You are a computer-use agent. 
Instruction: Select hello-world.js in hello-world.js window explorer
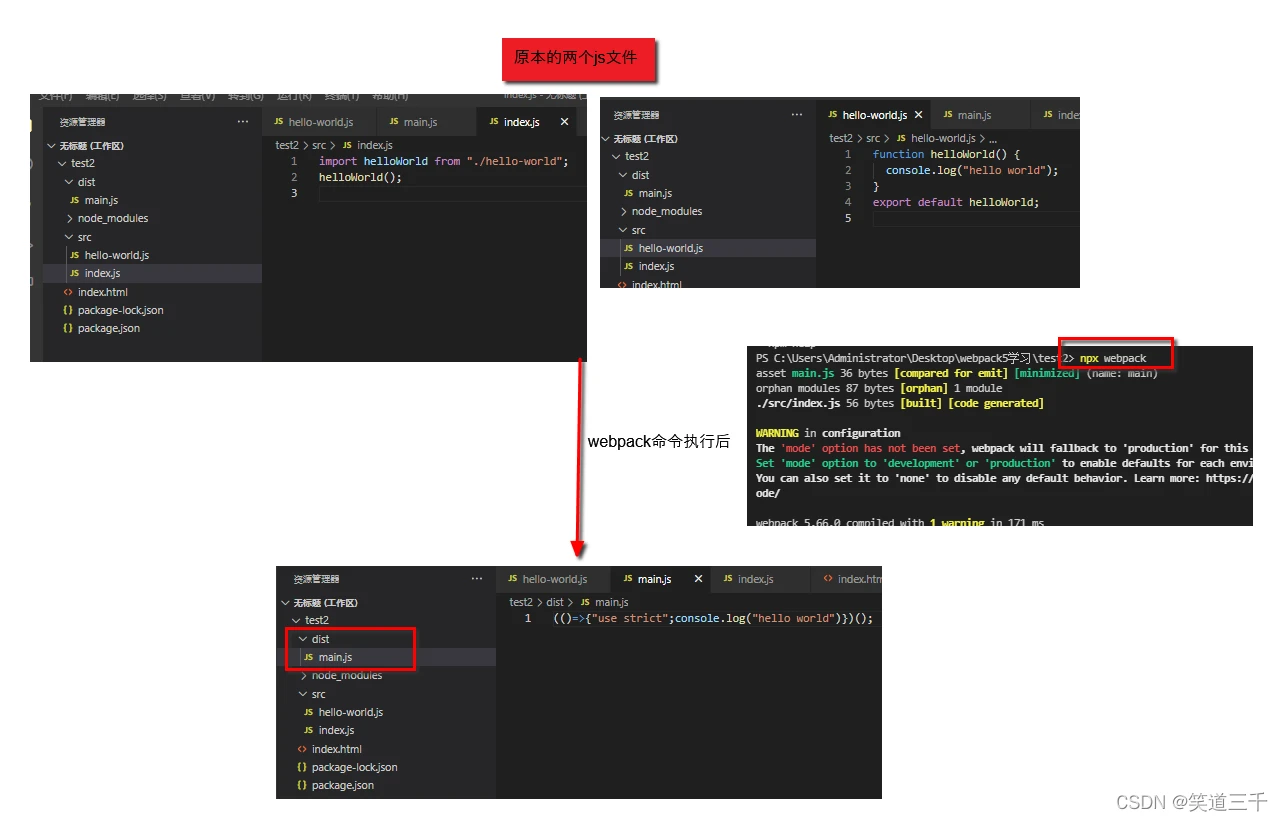(x=670, y=248)
